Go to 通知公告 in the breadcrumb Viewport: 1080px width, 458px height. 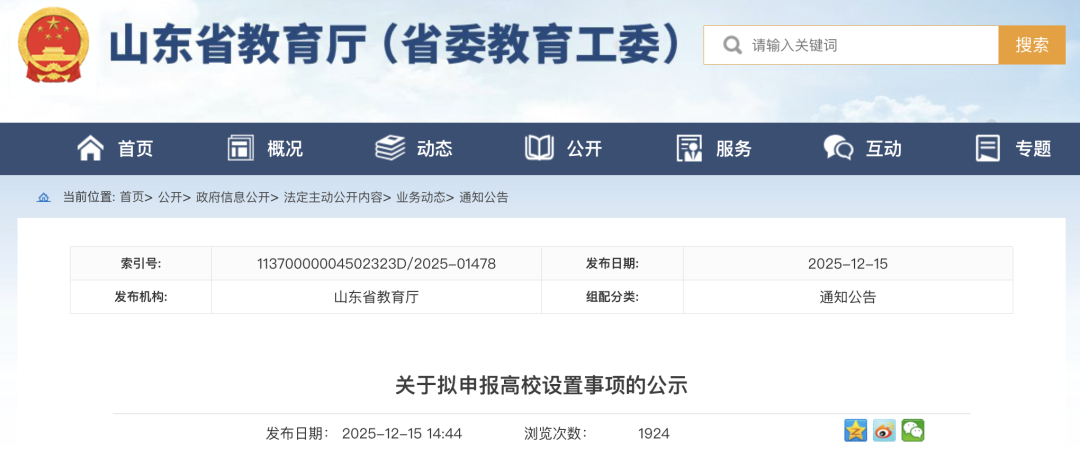pos(484,198)
